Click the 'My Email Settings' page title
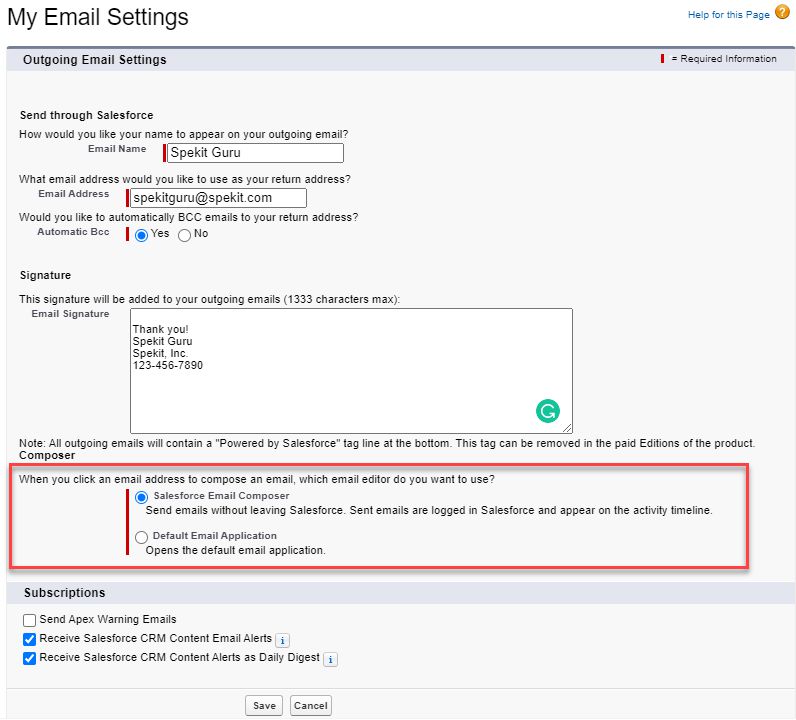This screenshot has width=796, height=720. pos(98,17)
